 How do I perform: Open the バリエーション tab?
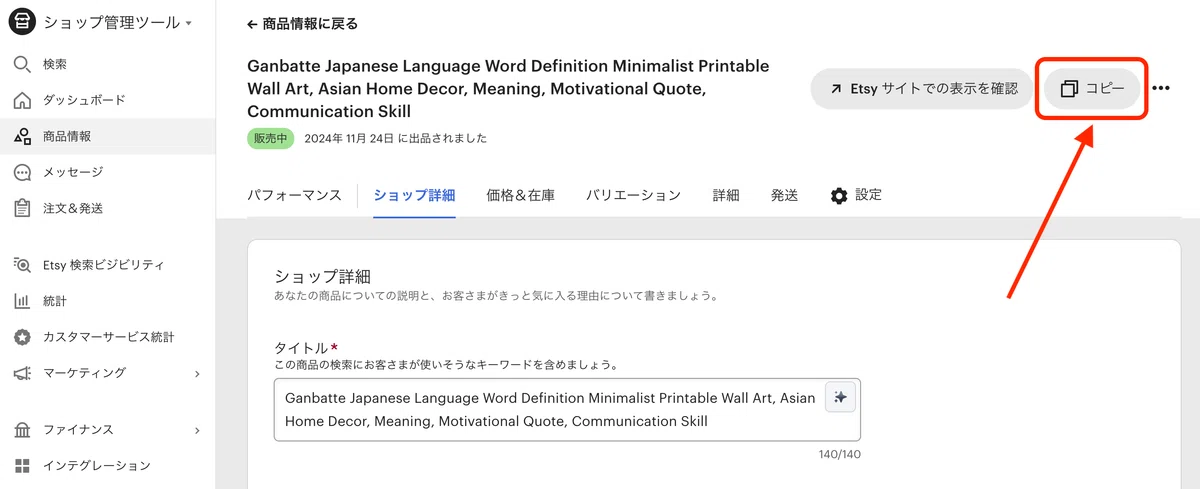click(x=633, y=195)
